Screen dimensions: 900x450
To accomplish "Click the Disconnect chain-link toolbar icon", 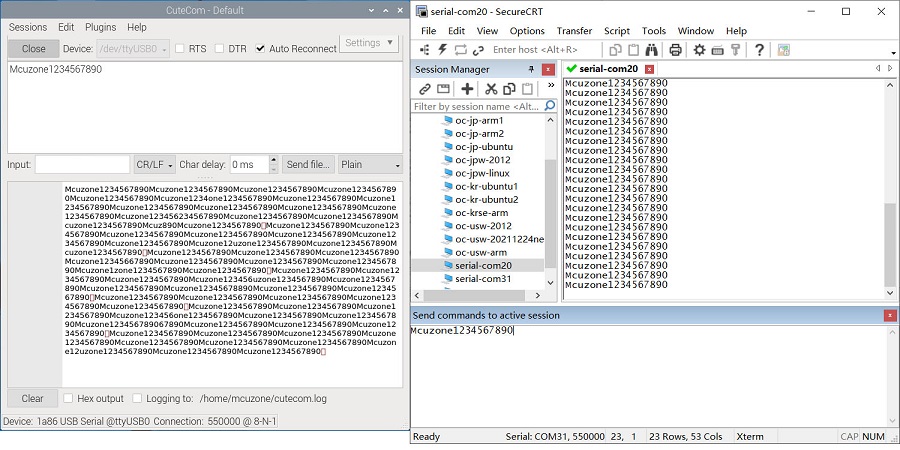I will 478,50.
